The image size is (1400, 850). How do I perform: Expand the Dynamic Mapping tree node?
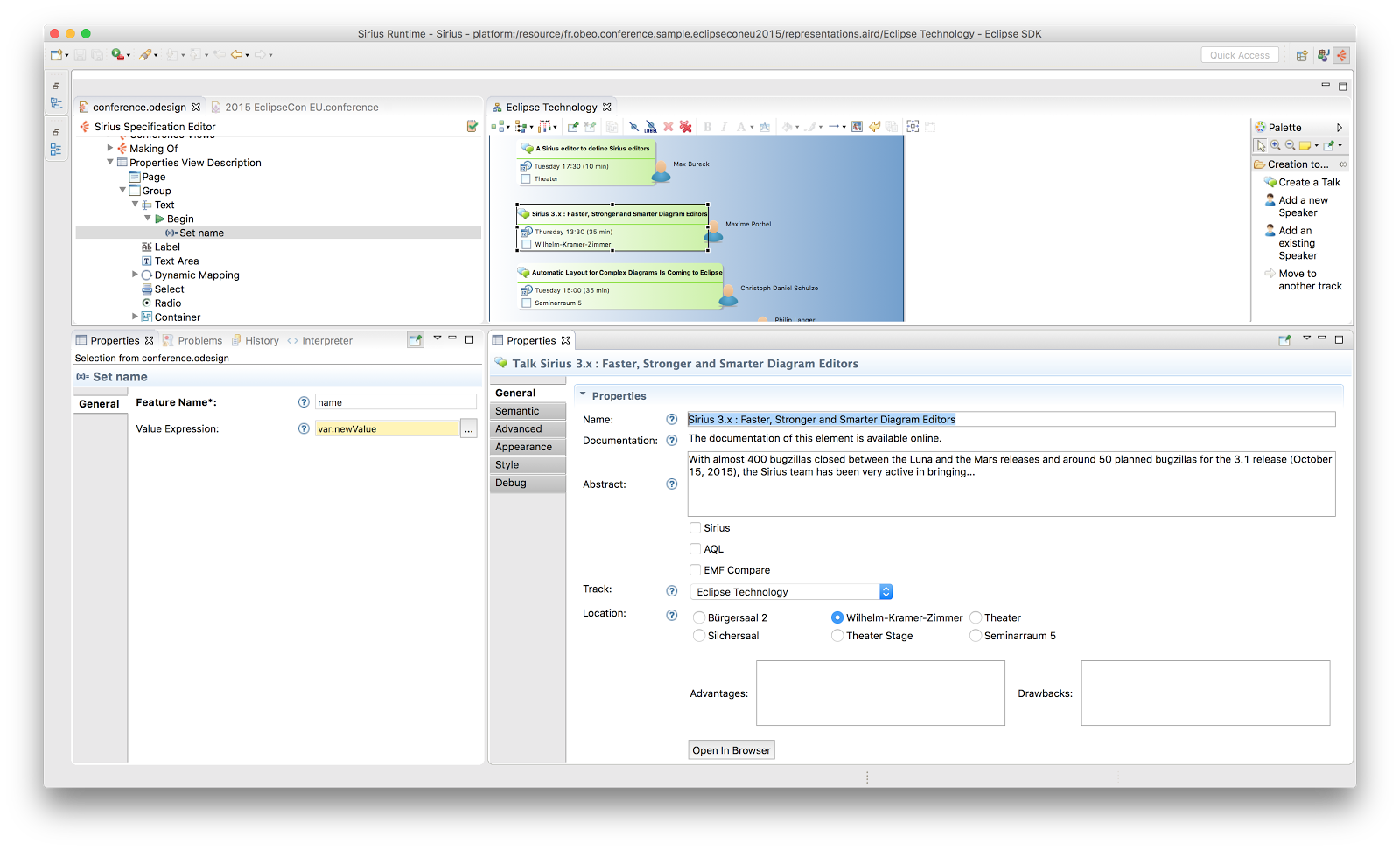pos(135,274)
